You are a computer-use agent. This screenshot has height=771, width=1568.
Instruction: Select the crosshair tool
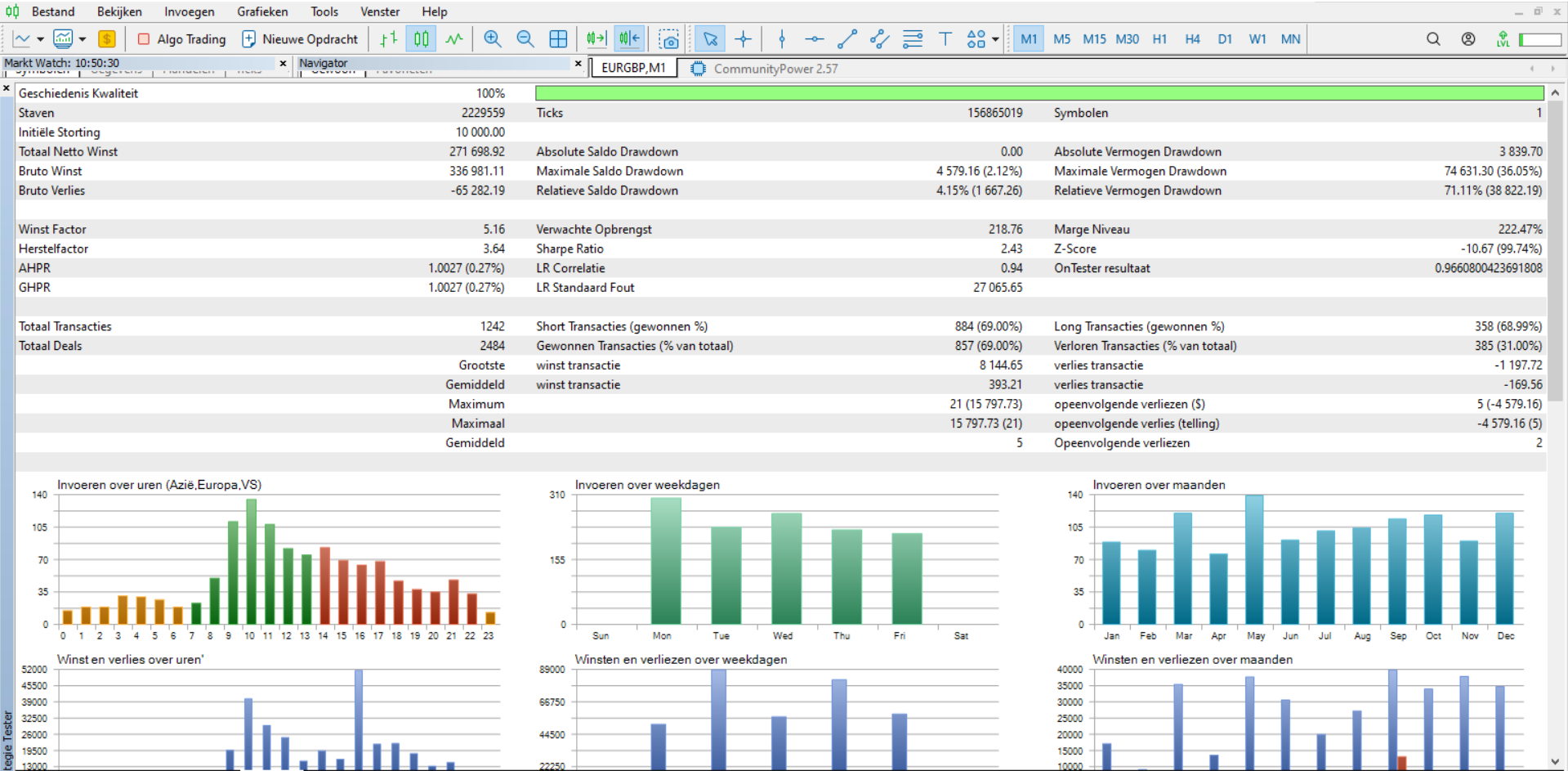tap(743, 38)
